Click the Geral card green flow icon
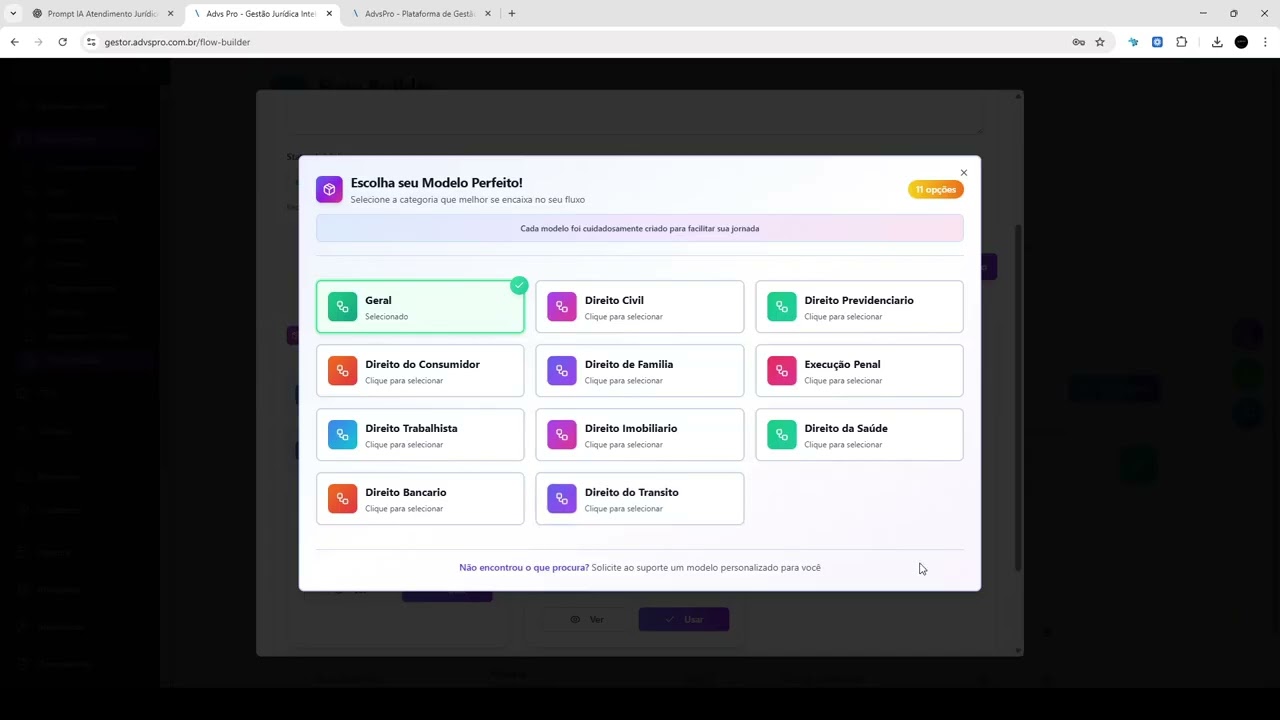The width and height of the screenshot is (1280, 720). [x=342, y=307]
